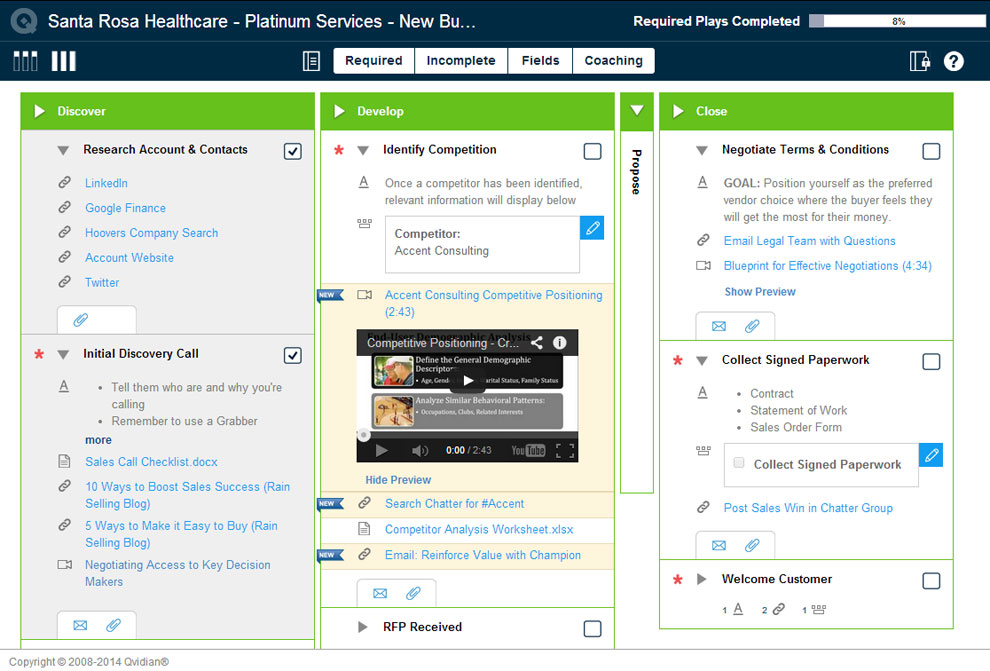
Task: Click Required Plays Completed progress bar
Action: pyautogui.click(x=897, y=21)
